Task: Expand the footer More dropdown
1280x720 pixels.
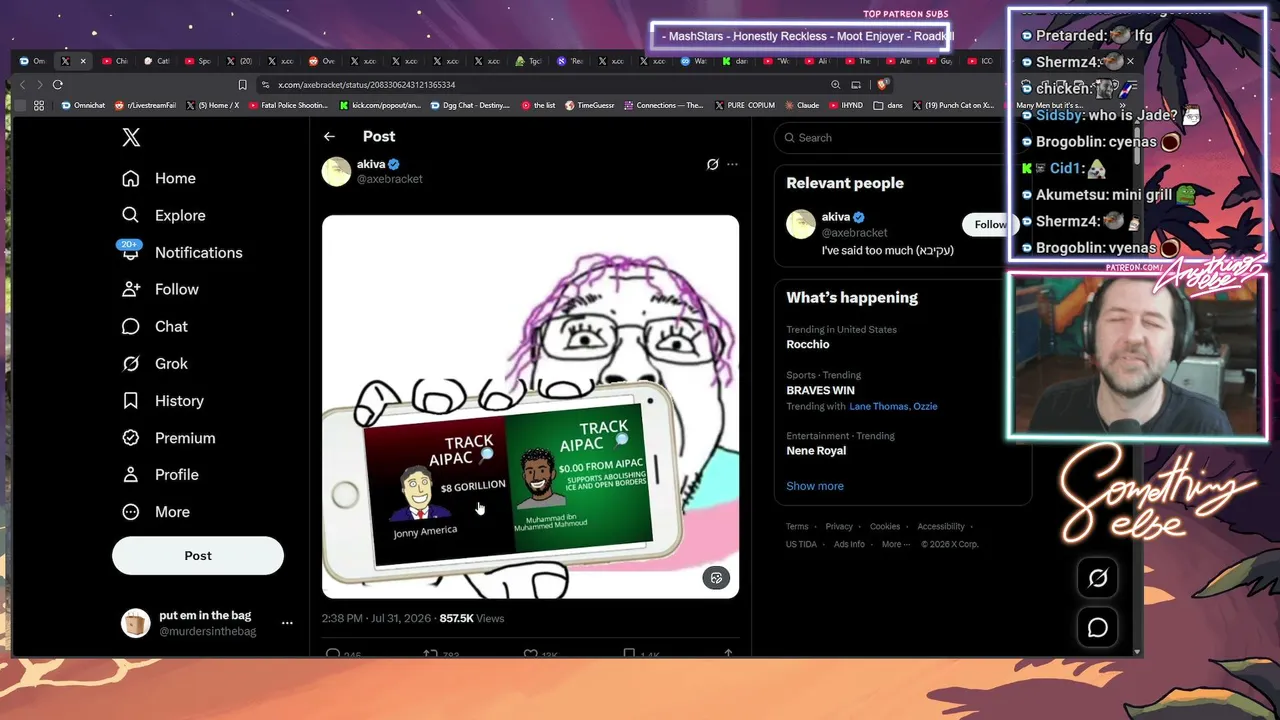Action: (896, 545)
